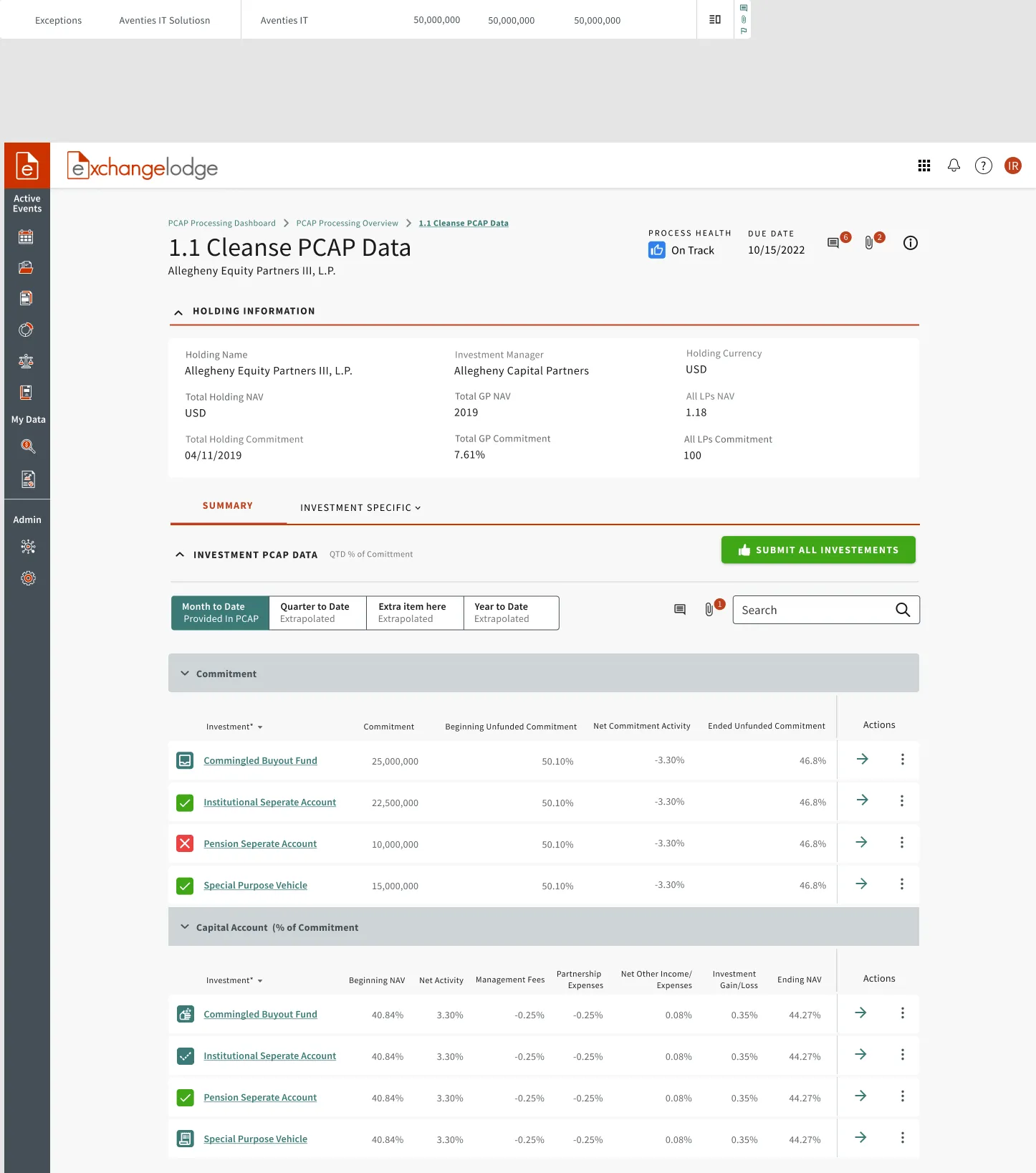Open Commingled Buyout Fund link in the Commitment table
The height and width of the screenshot is (1173, 1036).
click(x=260, y=760)
